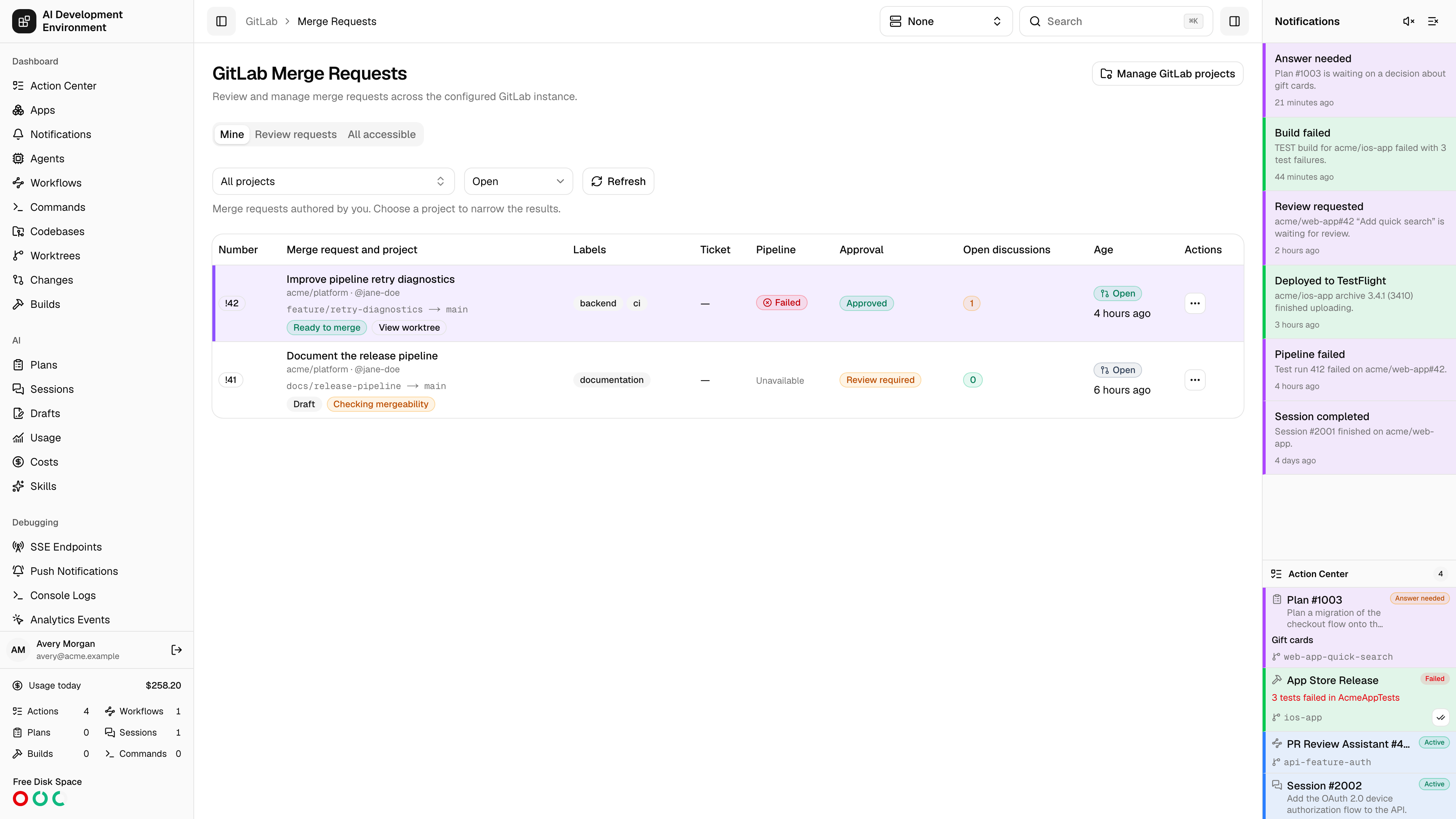Viewport: 1456px width, 819px height.
Task: Click the Refresh button
Action: pos(618,182)
